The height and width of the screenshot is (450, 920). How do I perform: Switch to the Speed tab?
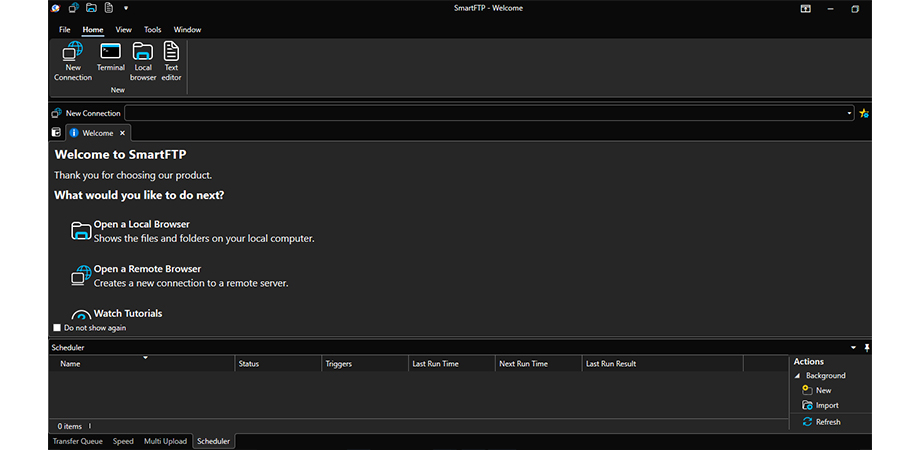pos(123,441)
